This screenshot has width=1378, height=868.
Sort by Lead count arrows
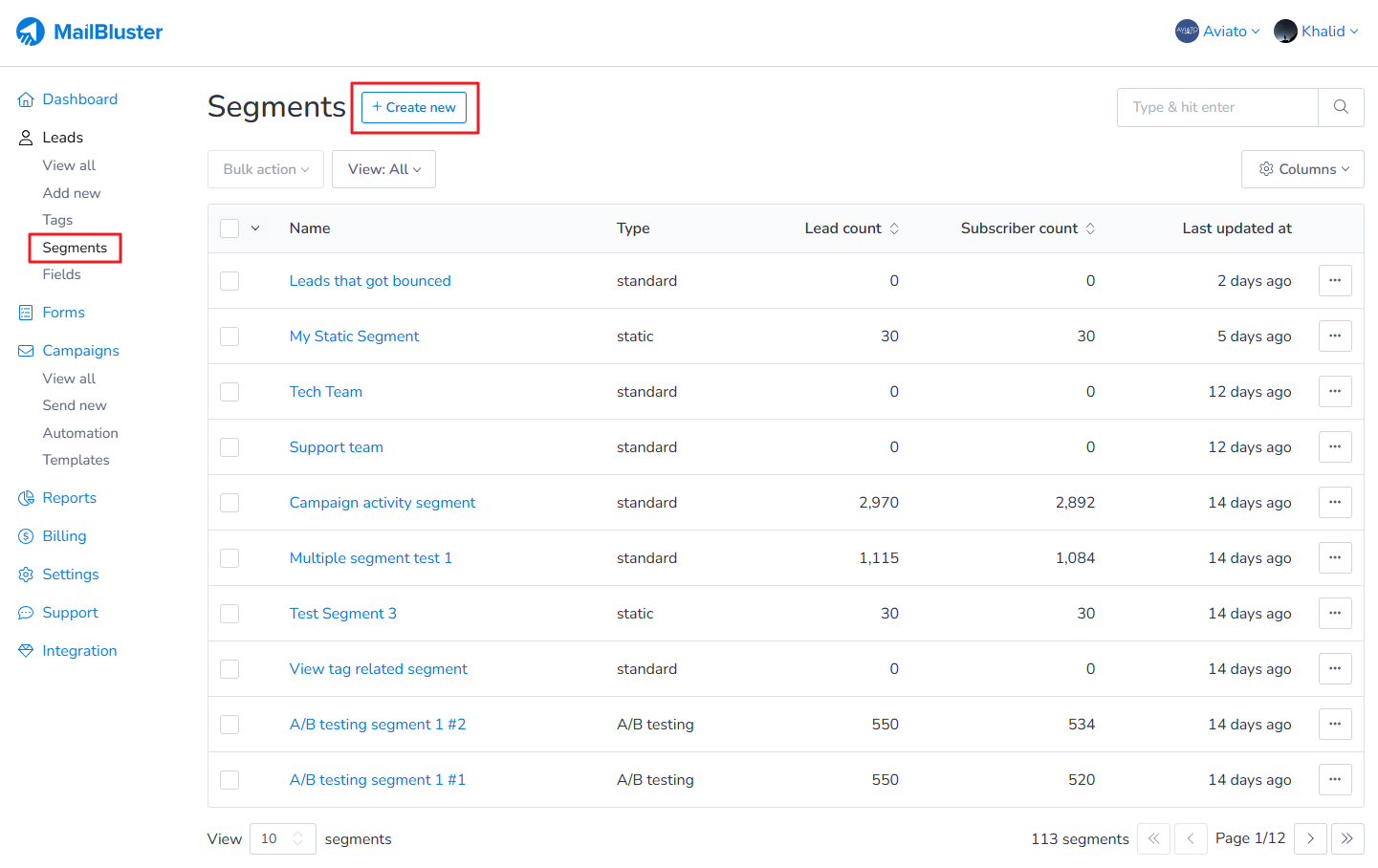[894, 228]
